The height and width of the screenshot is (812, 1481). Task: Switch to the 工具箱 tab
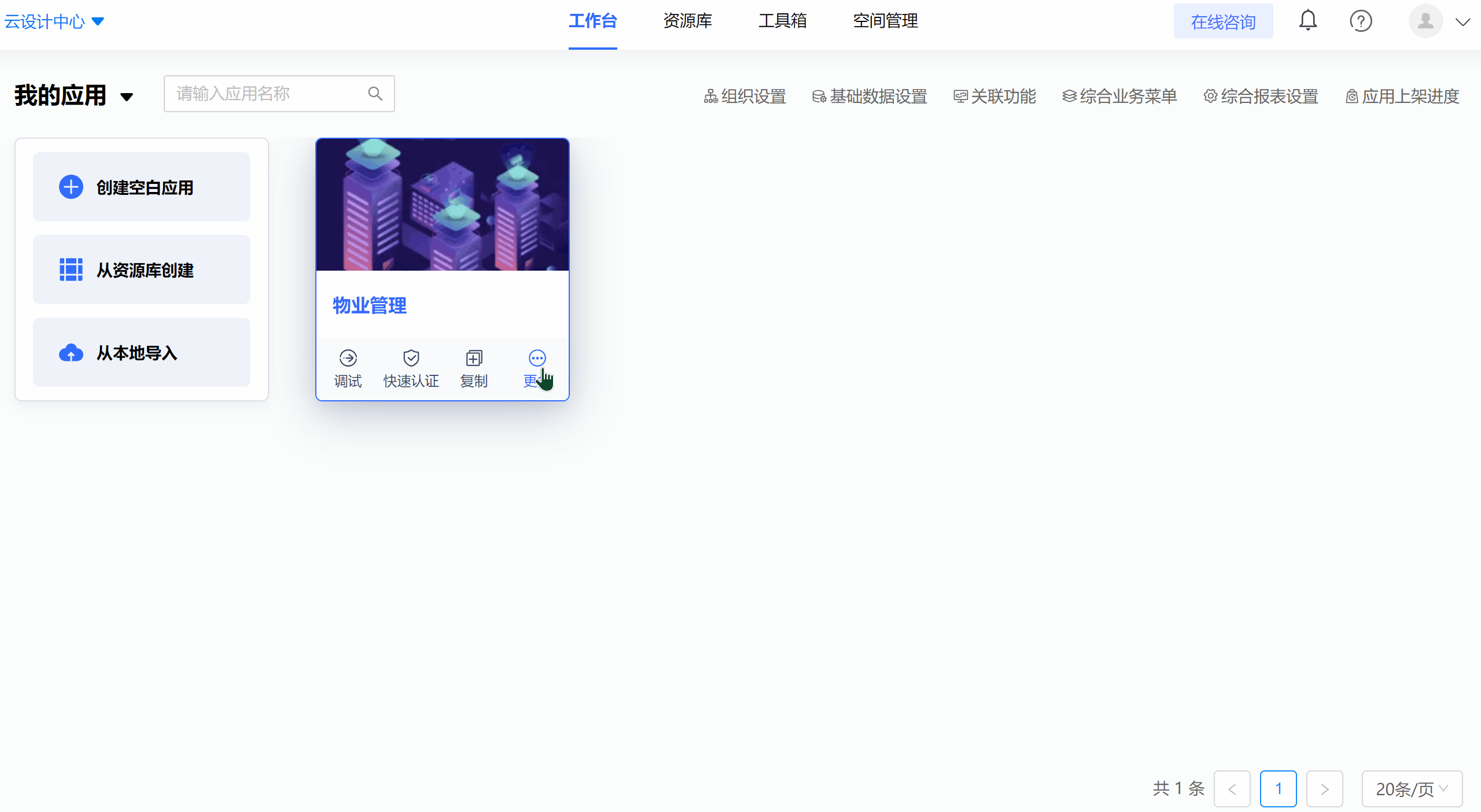tap(782, 21)
